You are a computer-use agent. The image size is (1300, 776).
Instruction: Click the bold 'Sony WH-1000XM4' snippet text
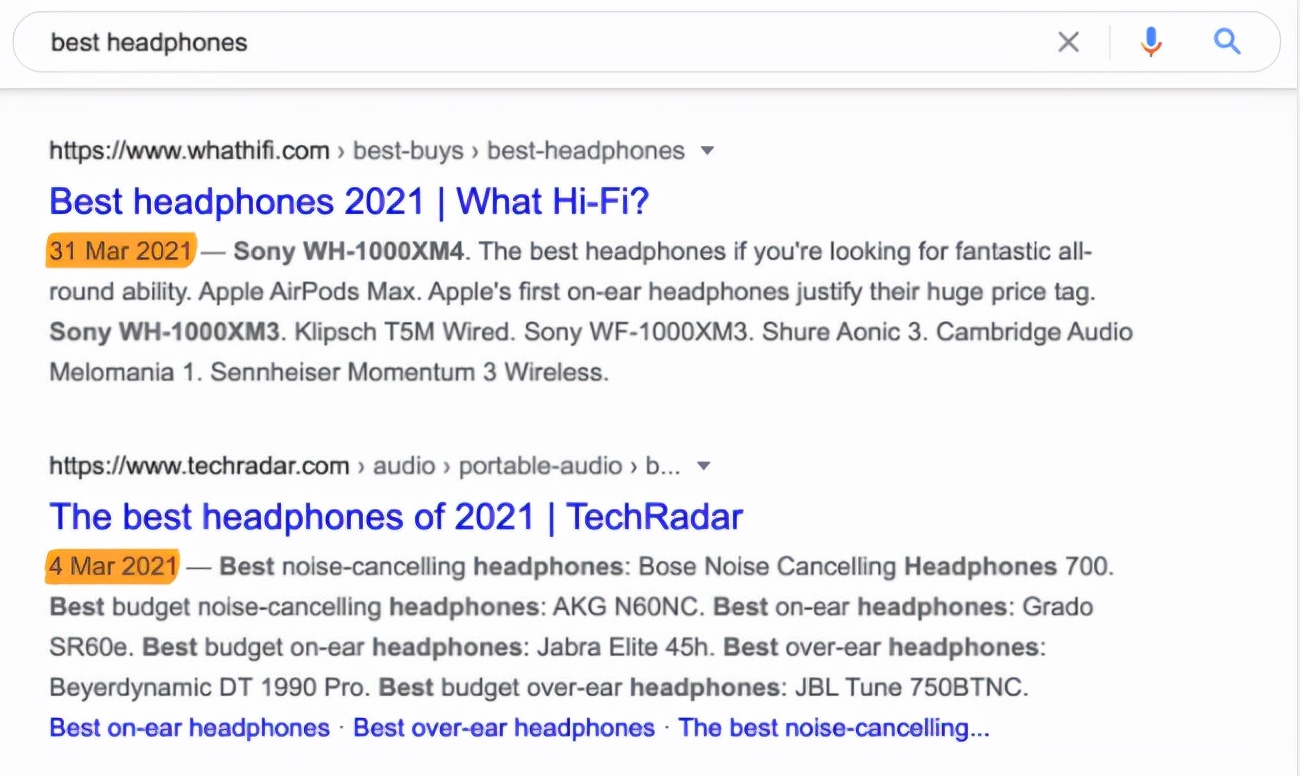click(349, 251)
